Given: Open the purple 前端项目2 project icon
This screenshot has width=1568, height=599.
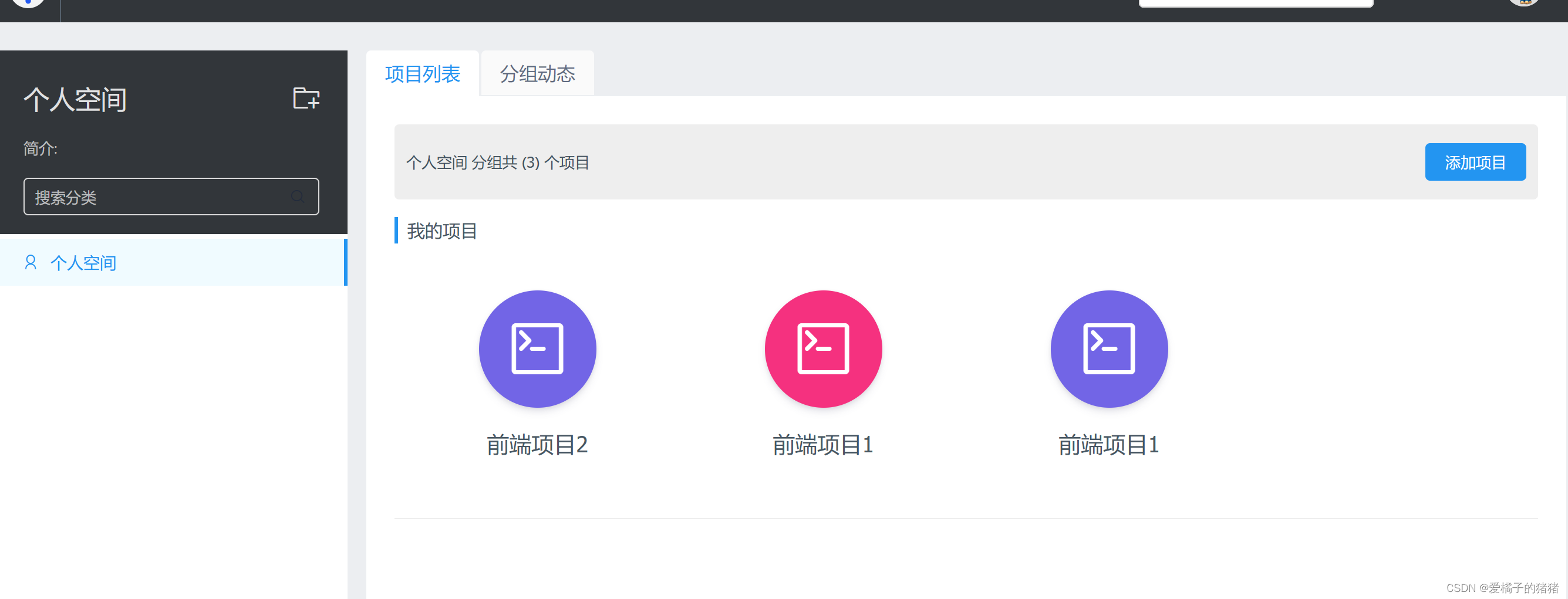Looking at the screenshot, I should coord(538,348).
